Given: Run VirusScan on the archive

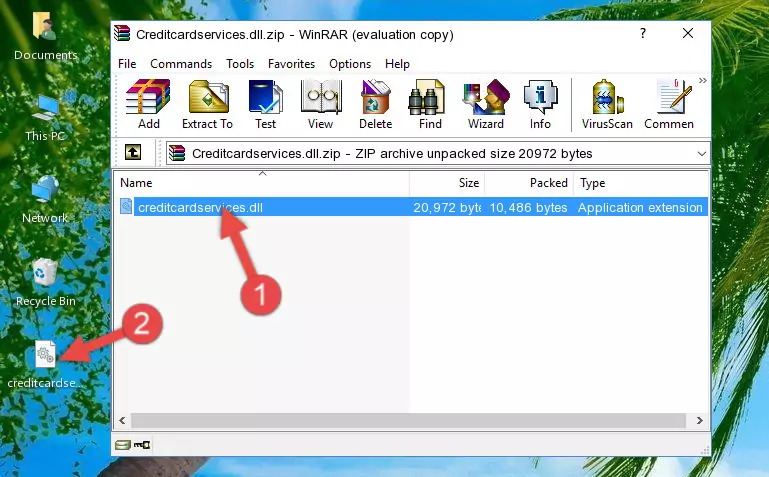Looking at the screenshot, I should (607, 104).
